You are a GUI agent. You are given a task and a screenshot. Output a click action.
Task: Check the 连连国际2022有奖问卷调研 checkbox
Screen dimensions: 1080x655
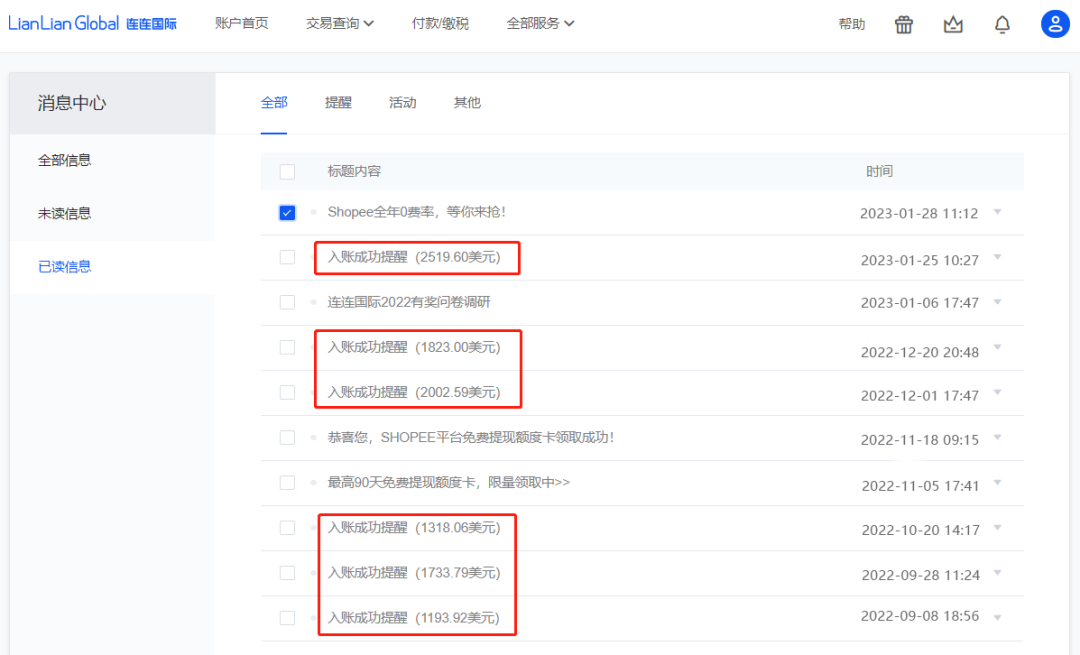click(287, 302)
